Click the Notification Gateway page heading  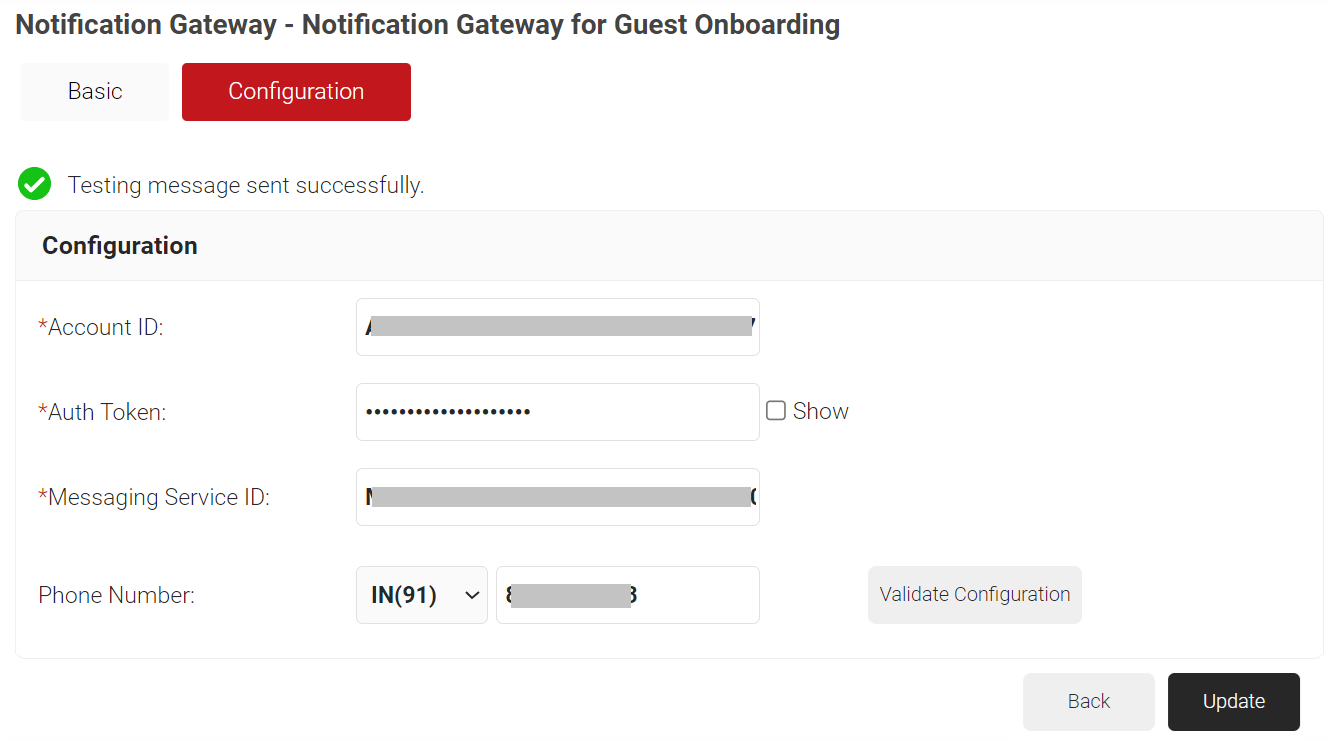(428, 25)
